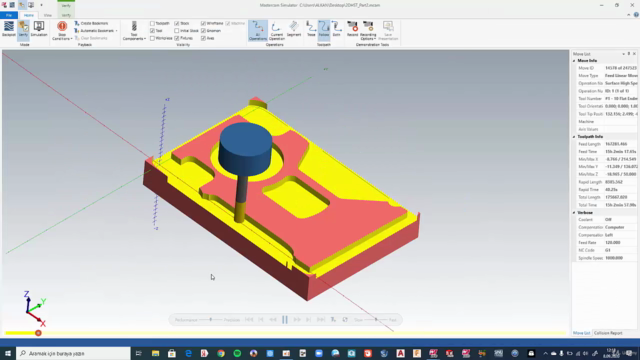Collapse the ribbon with arrow
This screenshot has width=640, height=360.
coord(629,15)
